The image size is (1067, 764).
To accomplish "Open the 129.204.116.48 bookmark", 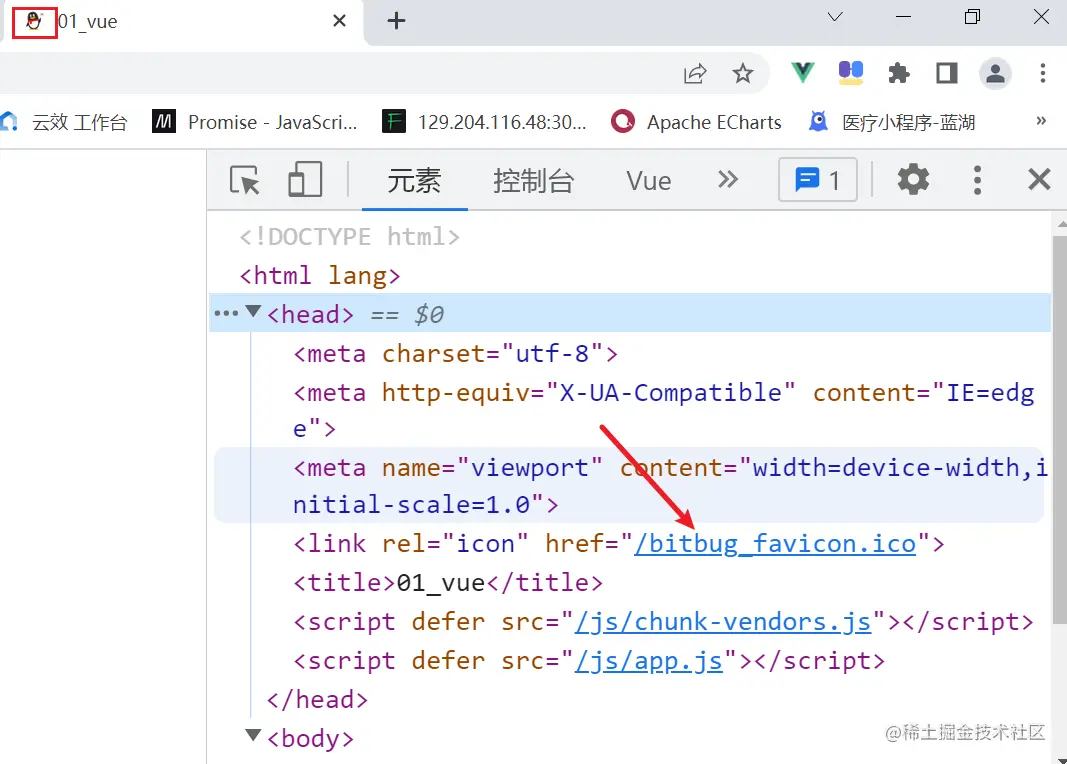I will pos(484,122).
